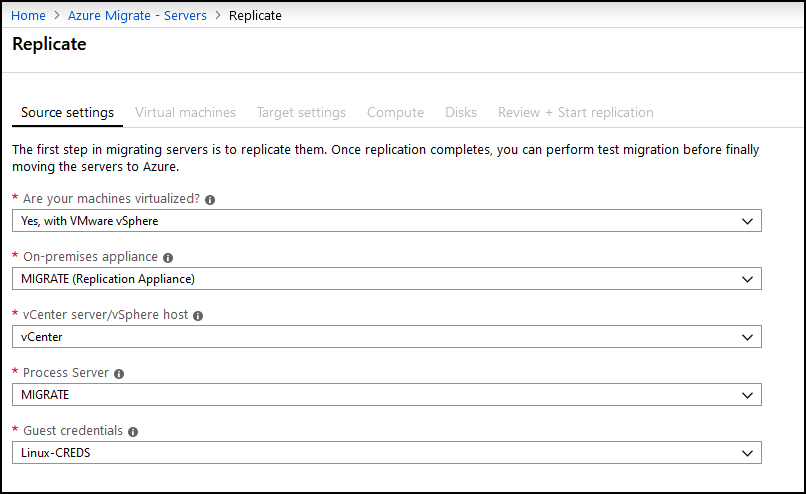
Task: Open Review + Start replication tab
Action: tap(576, 112)
